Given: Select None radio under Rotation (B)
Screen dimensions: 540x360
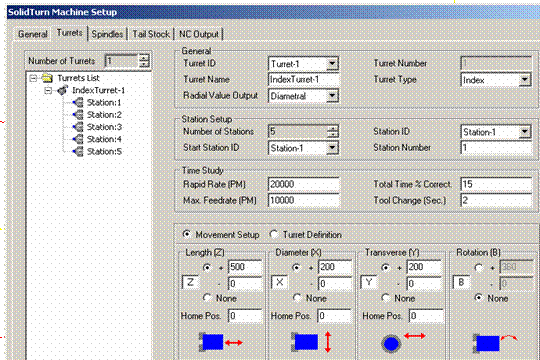Looking at the screenshot, I should coord(478,297).
